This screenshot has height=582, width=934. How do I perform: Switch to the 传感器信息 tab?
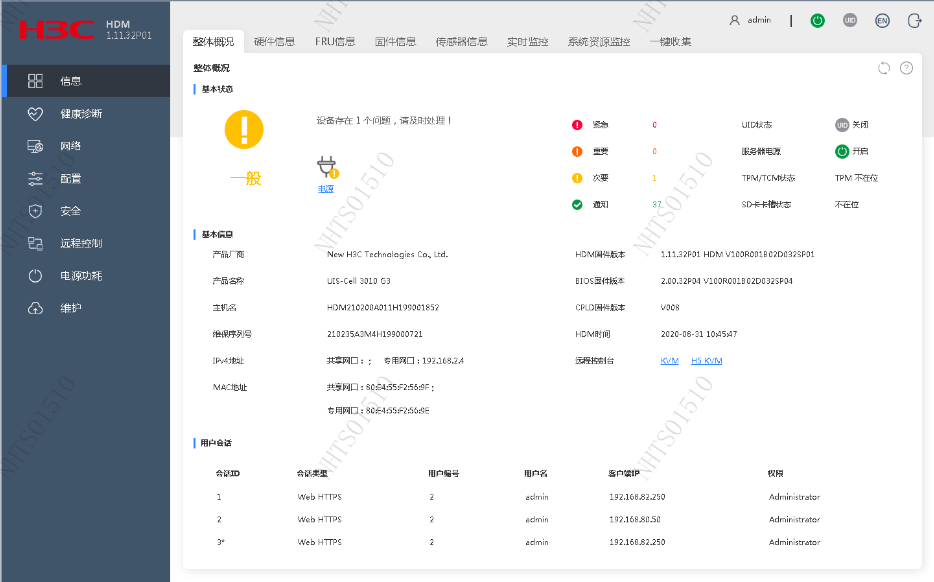(462, 42)
